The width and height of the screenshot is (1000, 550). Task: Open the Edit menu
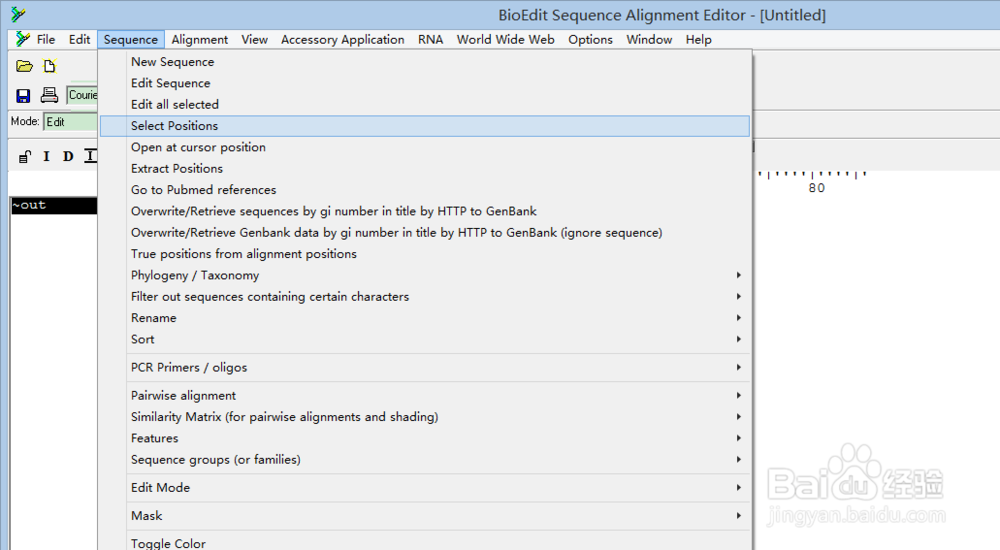(79, 40)
